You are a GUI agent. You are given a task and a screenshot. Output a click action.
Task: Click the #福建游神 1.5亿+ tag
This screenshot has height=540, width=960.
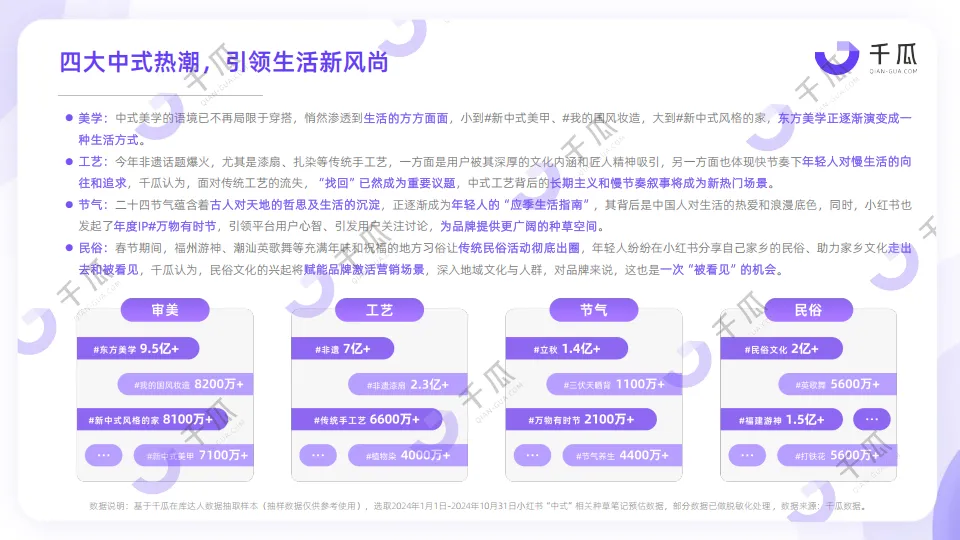point(781,419)
